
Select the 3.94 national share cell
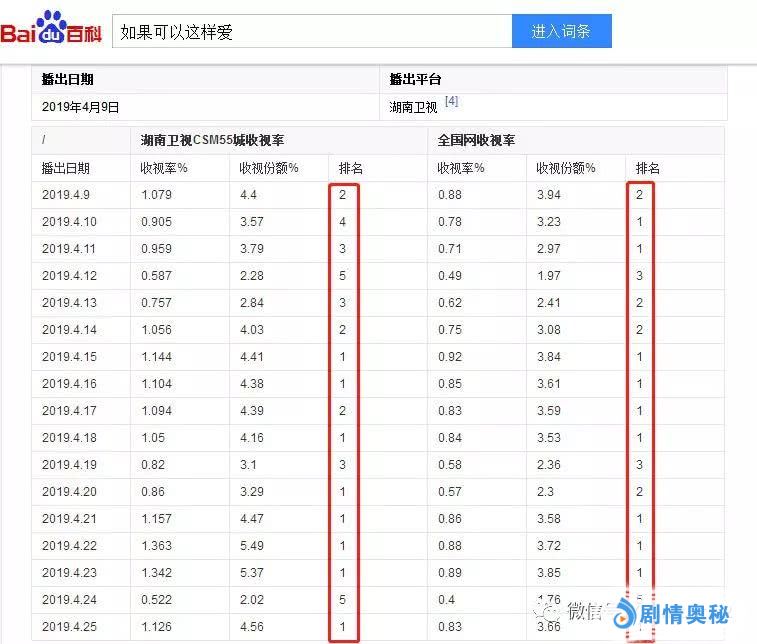(x=549, y=195)
